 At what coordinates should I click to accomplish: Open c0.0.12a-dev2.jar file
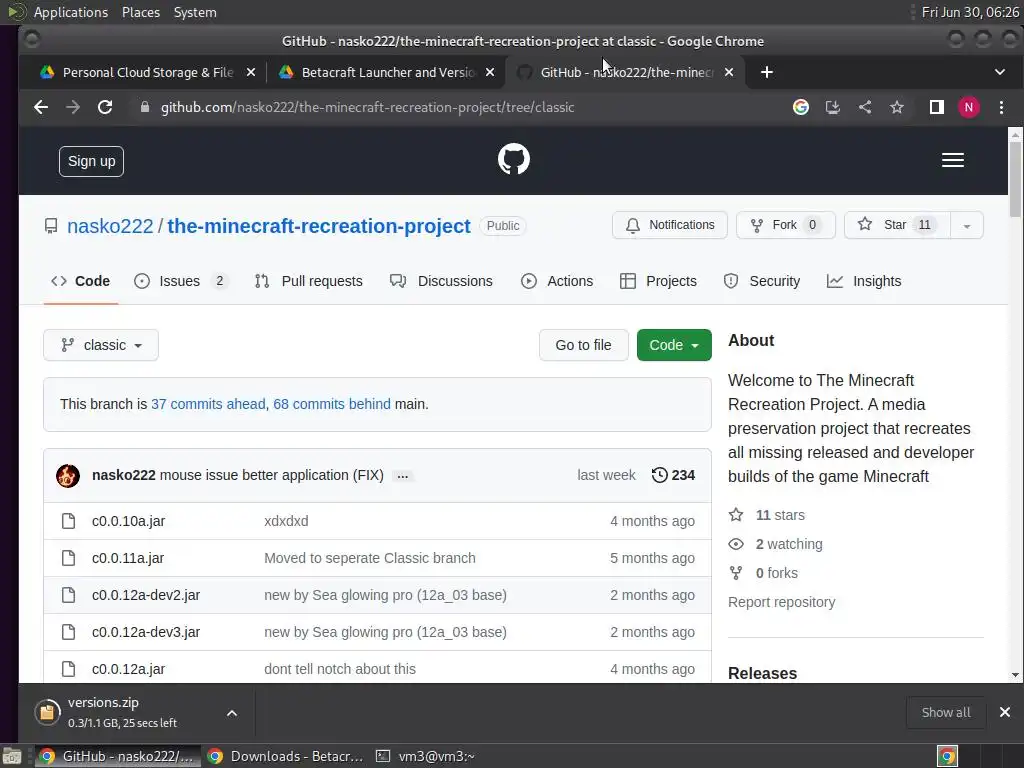146,595
